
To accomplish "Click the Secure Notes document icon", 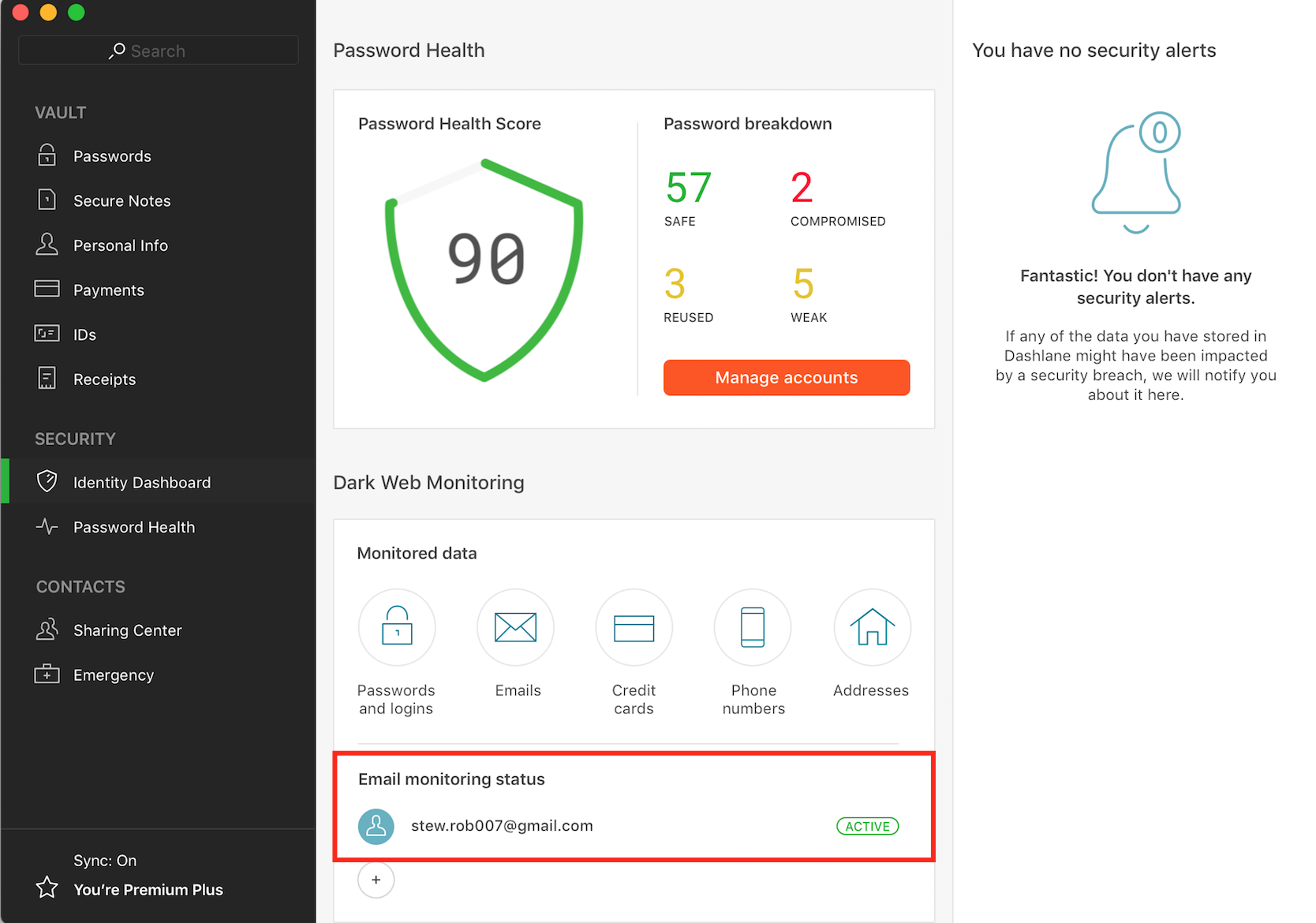I will click(x=47, y=200).
